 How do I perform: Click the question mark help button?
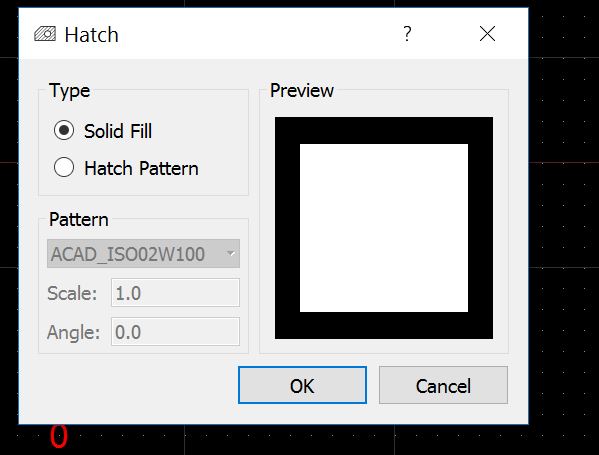tap(407, 34)
